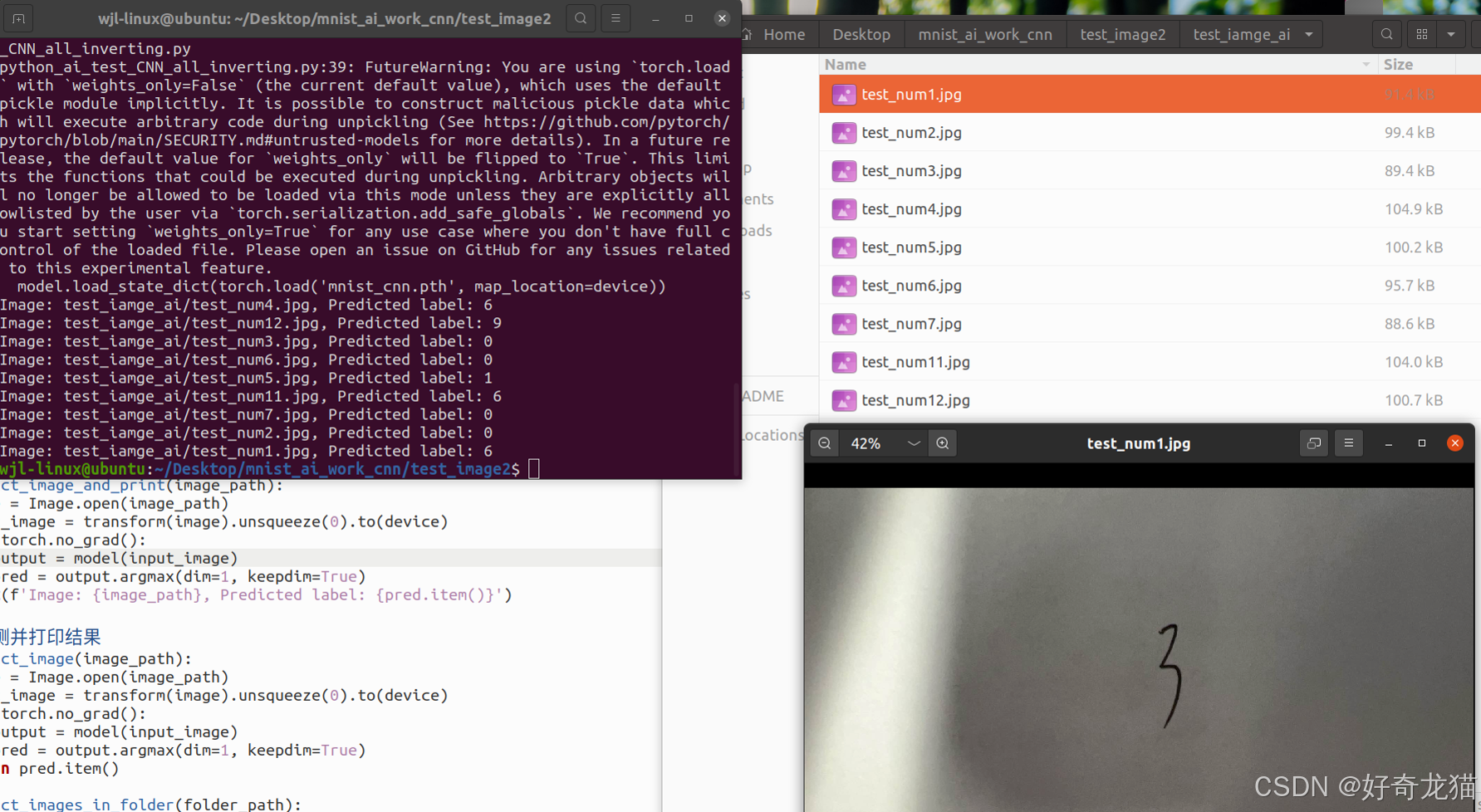Zoom out in image viewer
Image resolution: width=1481 pixels, height=812 pixels.
(825, 443)
